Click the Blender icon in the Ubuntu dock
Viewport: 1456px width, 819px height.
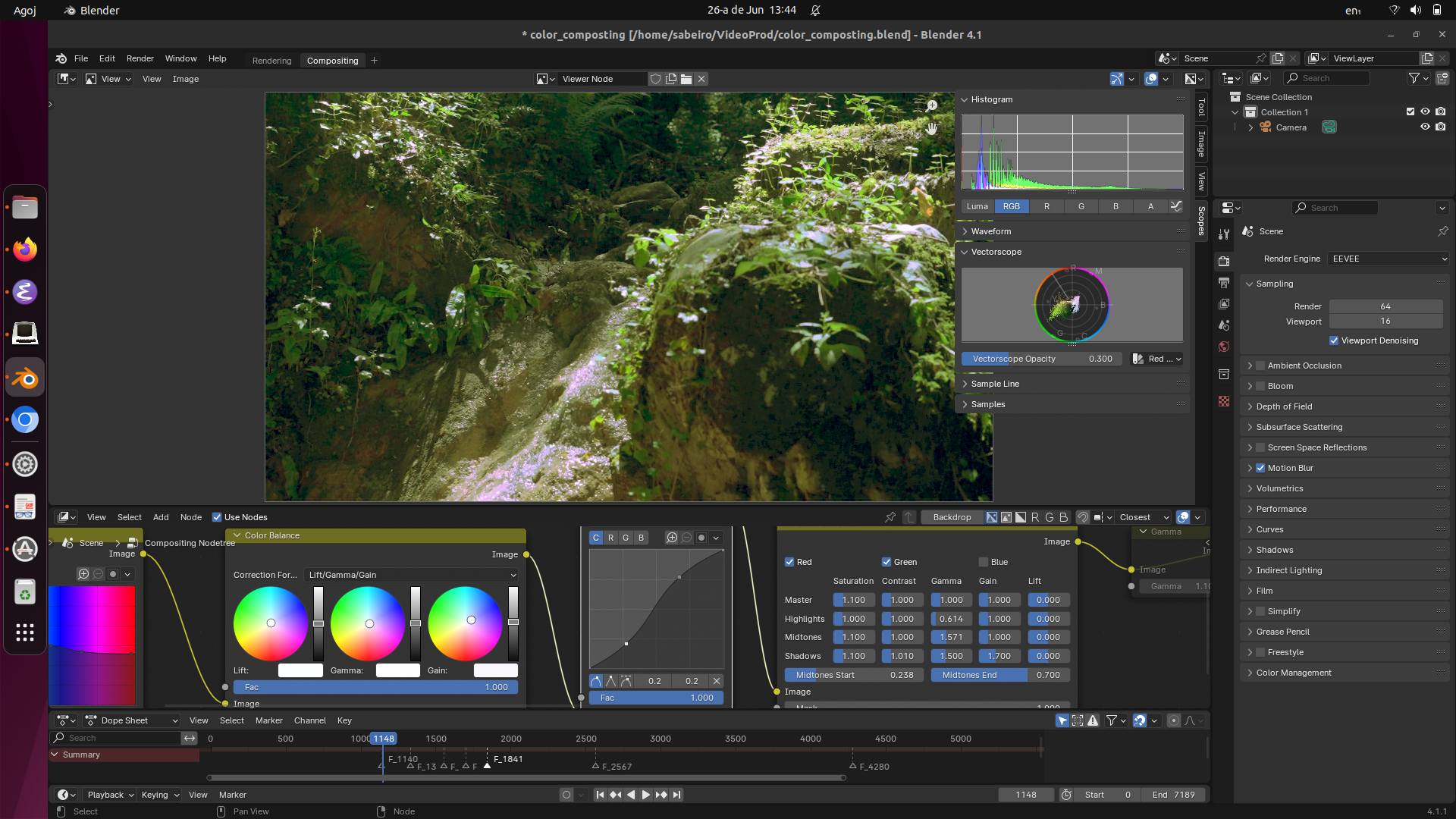tap(25, 378)
